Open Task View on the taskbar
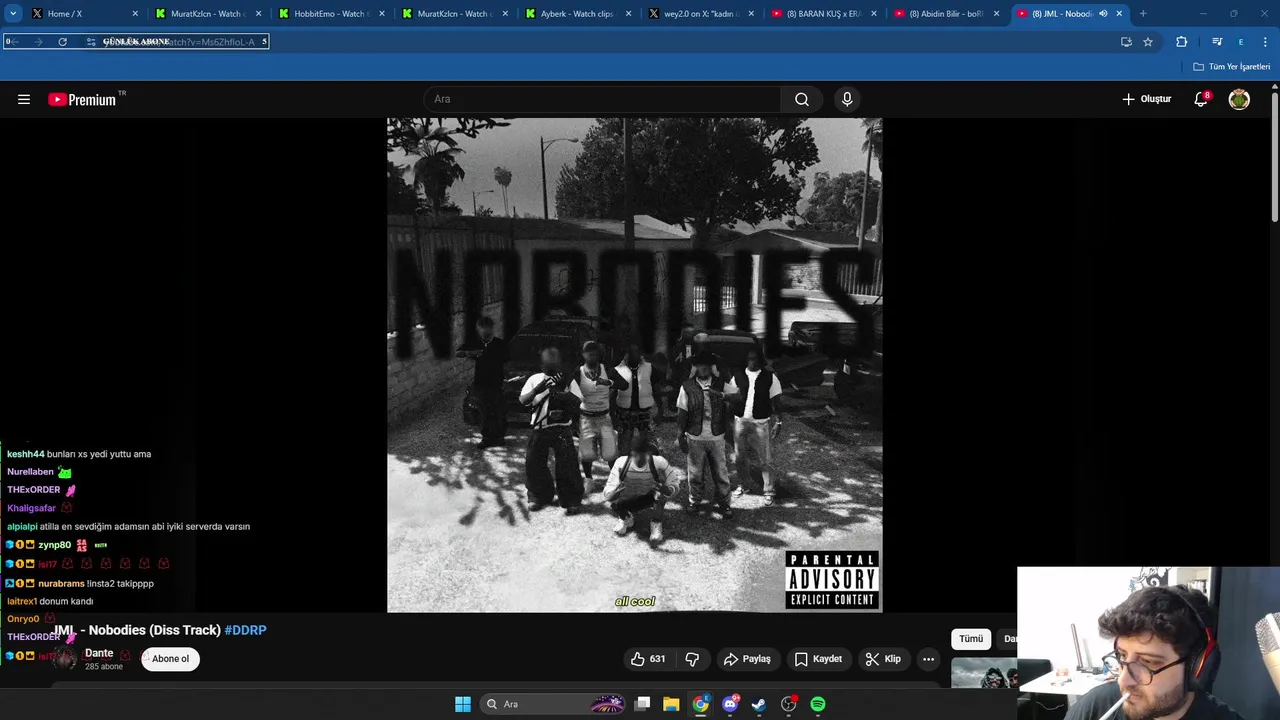This screenshot has width=1280, height=720. [643, 704]
